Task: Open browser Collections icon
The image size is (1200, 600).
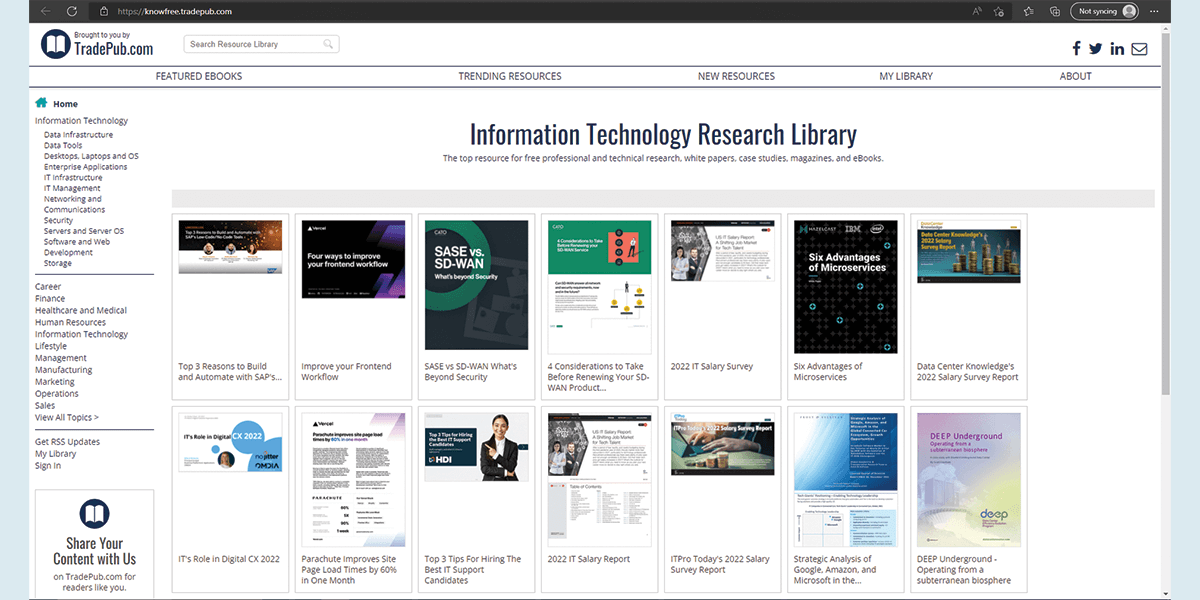Action: [1054, 11]
